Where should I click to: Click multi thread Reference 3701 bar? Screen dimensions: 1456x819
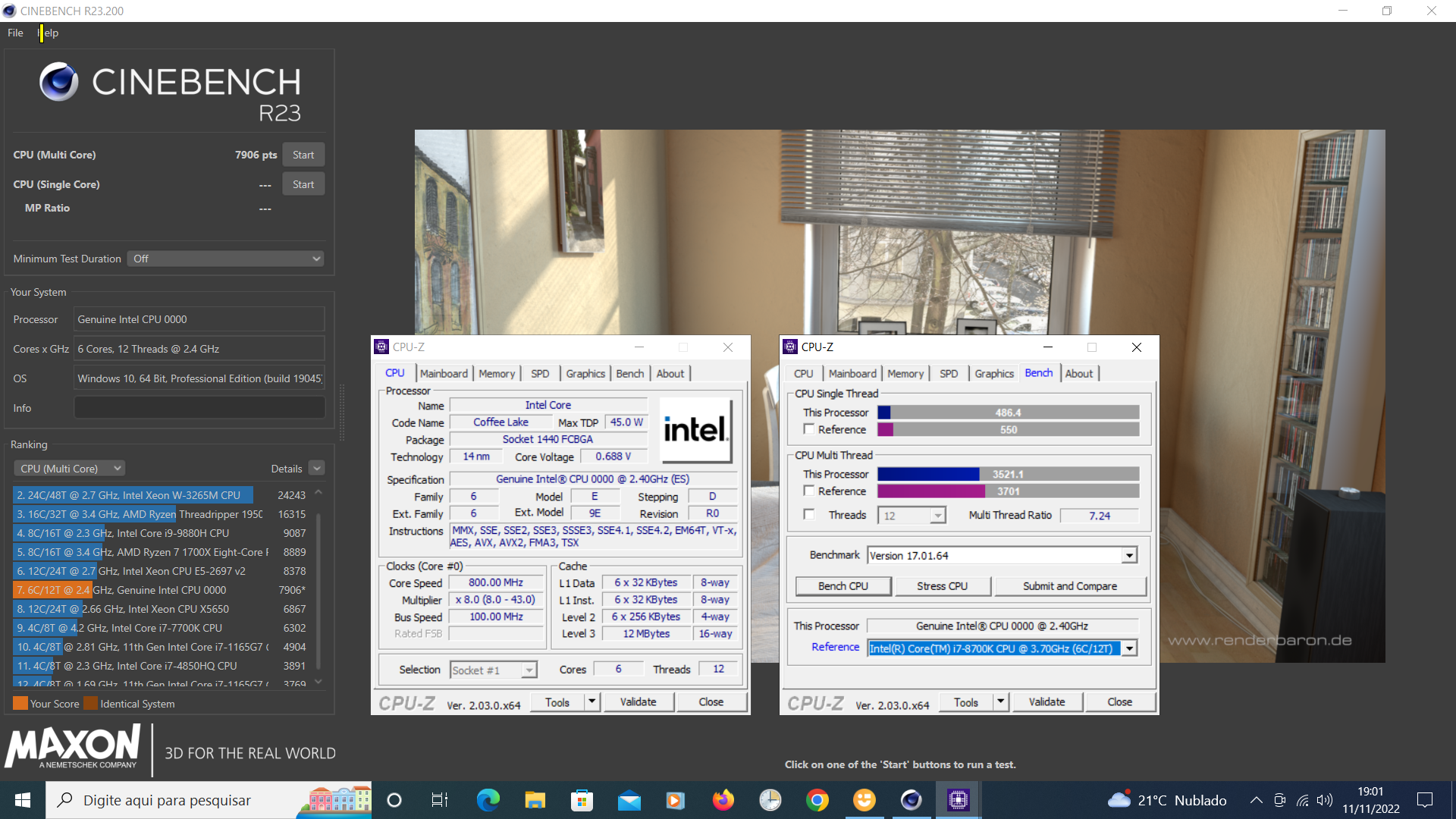point(1008,491)
